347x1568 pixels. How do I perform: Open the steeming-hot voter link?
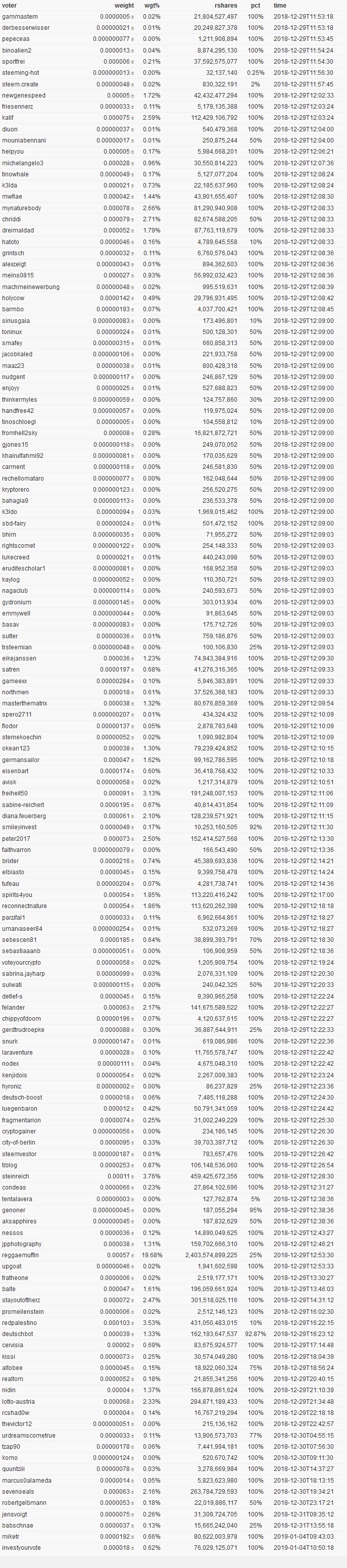click(20, 73)
